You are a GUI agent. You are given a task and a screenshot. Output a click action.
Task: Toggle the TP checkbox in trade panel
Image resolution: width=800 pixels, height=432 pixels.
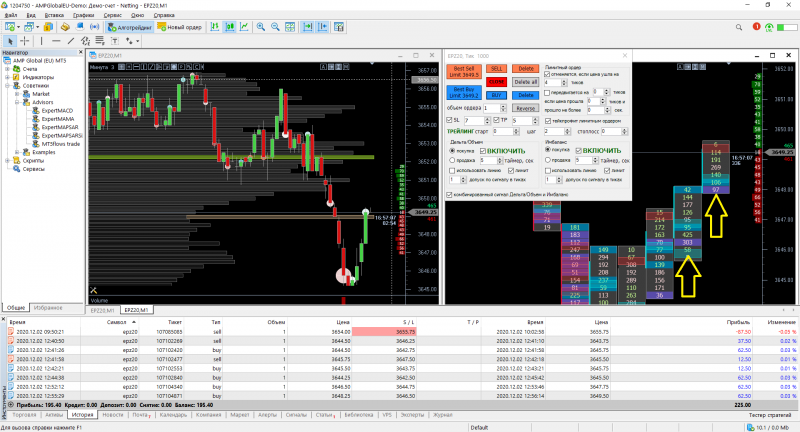(x=496, y=120)
